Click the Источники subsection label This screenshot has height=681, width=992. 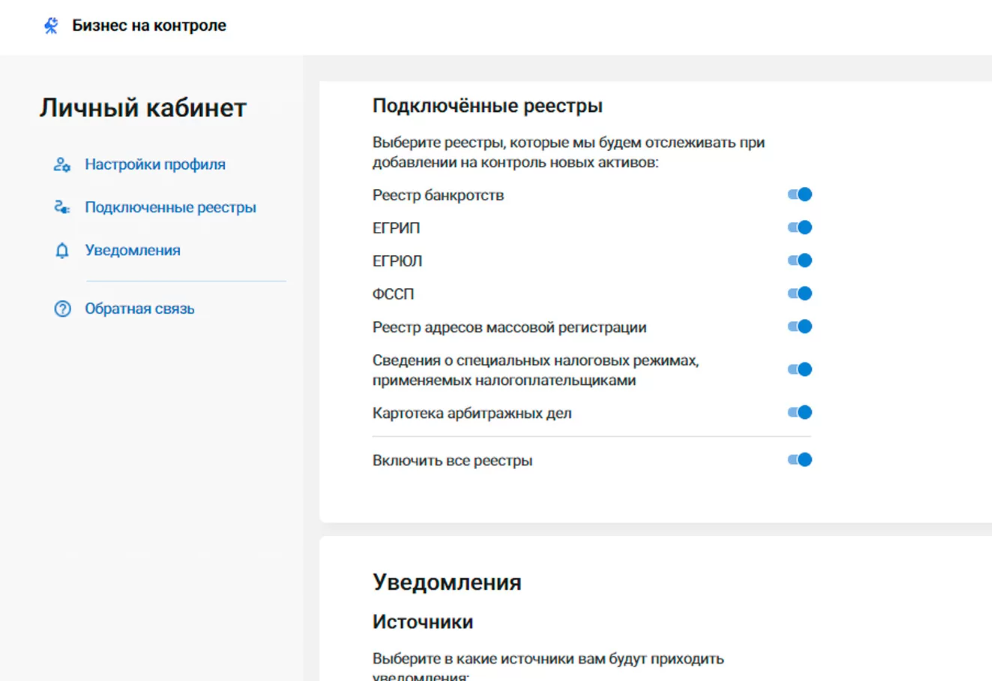pyautogui.click(x=420, y=621)
